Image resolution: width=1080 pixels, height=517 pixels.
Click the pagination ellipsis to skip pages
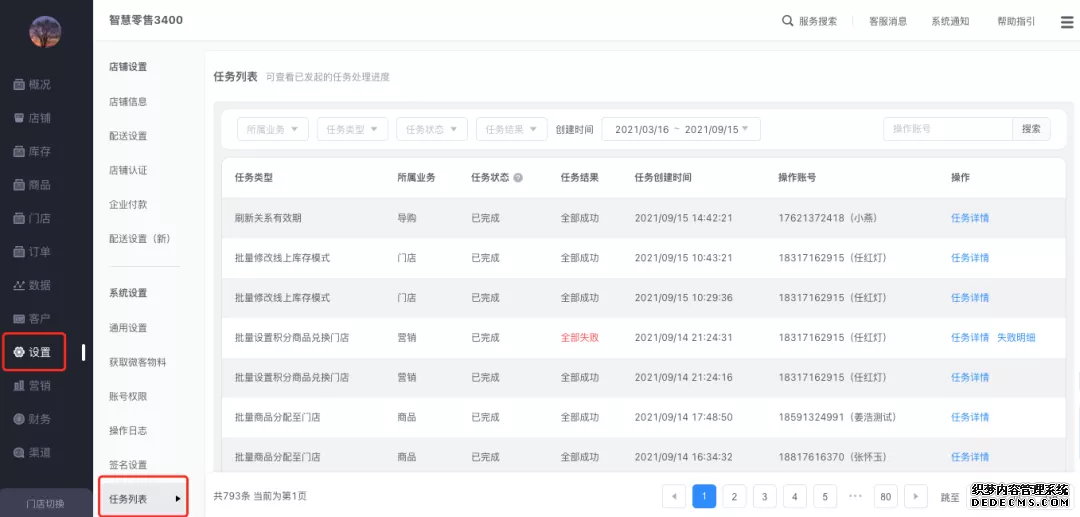pos(855,496)
